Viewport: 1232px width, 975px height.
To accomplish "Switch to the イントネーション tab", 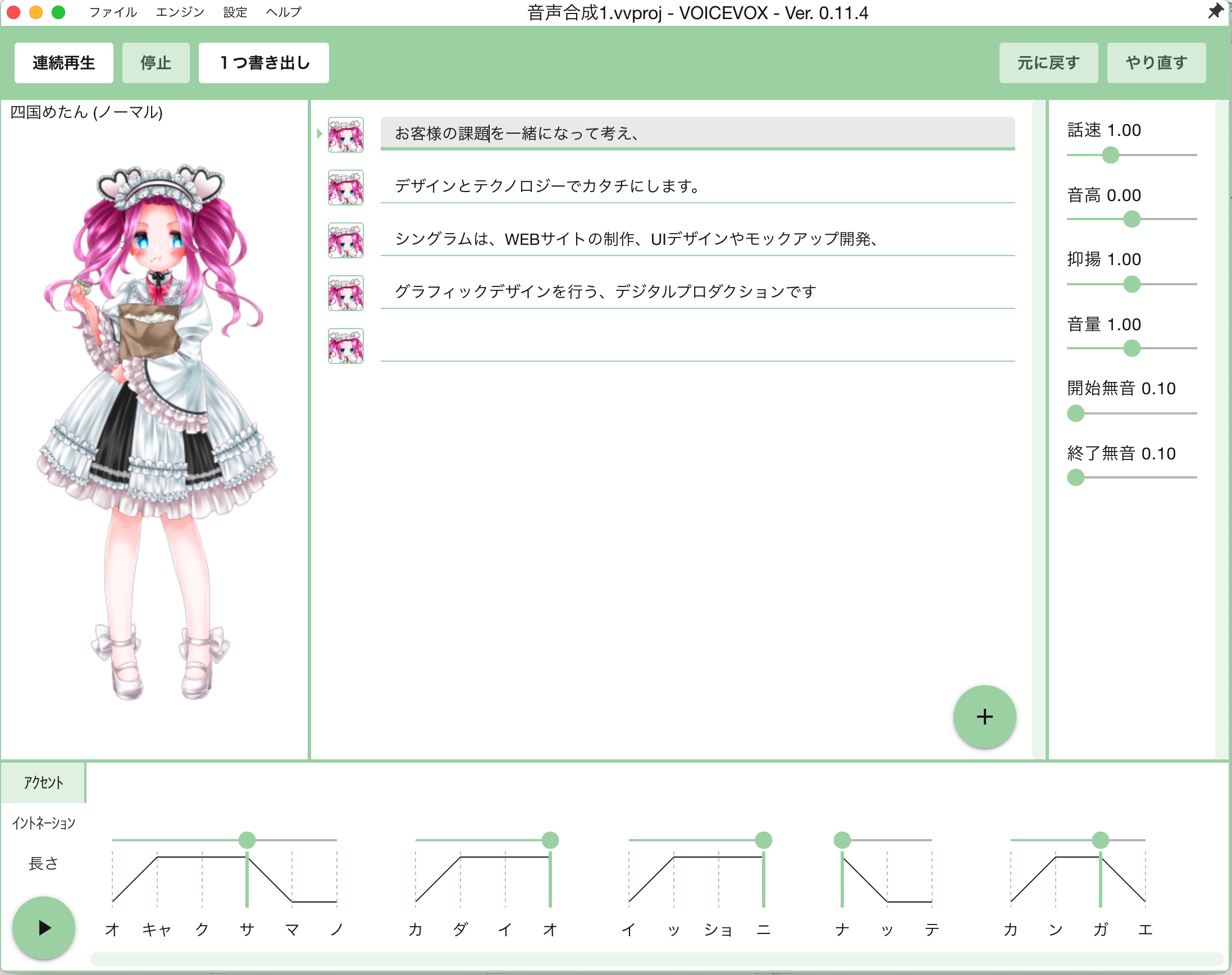I will [x=43, y=823].
